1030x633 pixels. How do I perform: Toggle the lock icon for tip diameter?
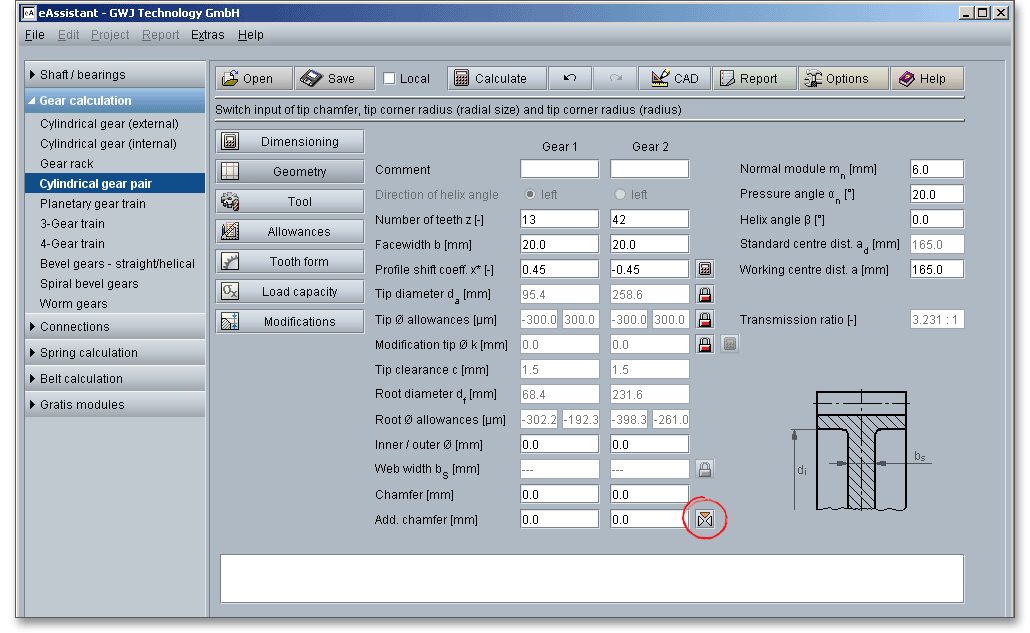point(705,294)
